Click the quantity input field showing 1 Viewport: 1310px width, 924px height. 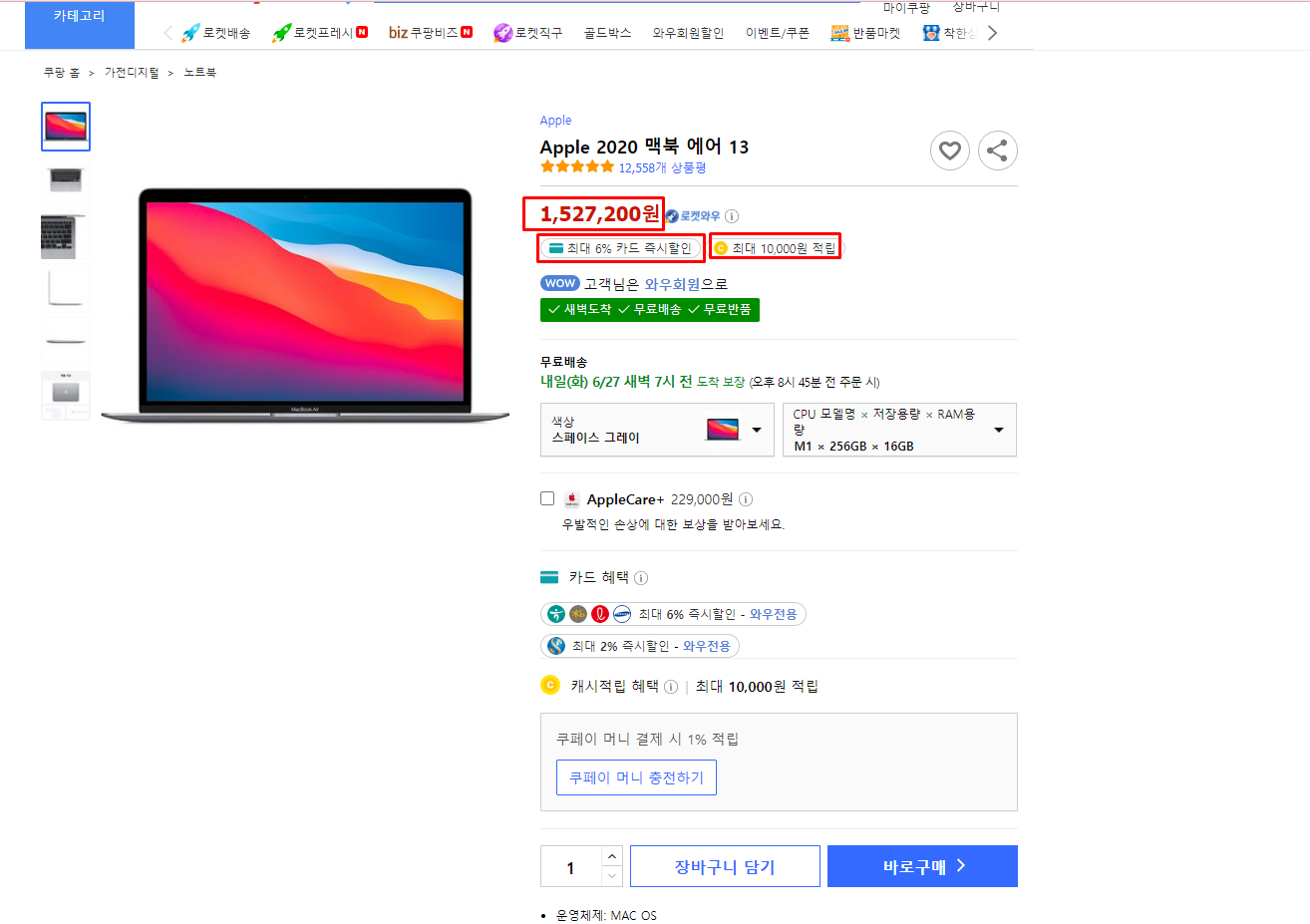coord(571,867)
